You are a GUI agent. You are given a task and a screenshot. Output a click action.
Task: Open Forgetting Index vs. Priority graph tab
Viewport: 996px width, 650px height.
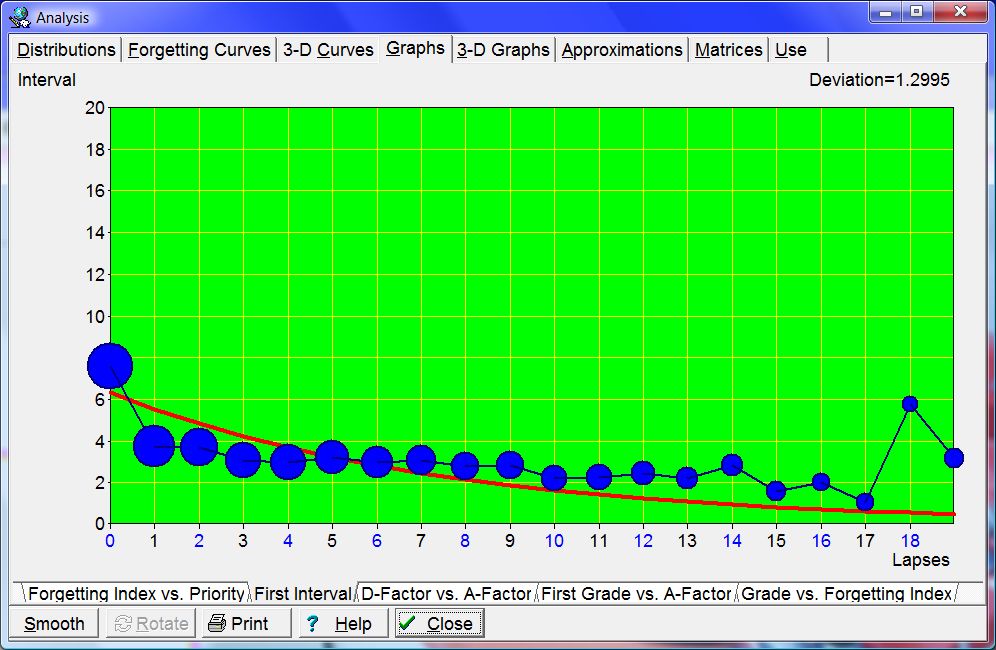pyautogui.click(x=135, y=594)
